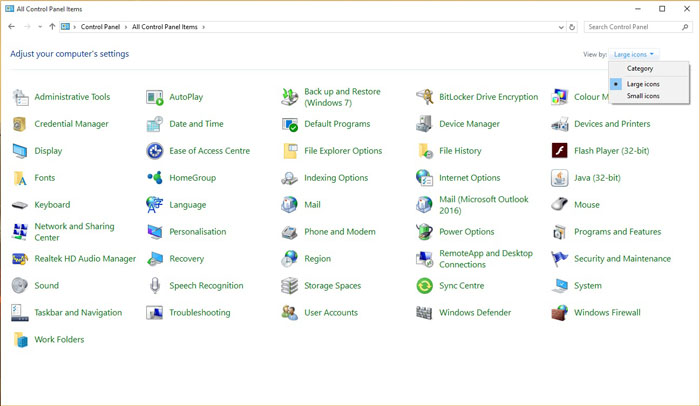Click the Windows Firewall icon
Screen dimensions: 700x406
[x=559, y=313]
